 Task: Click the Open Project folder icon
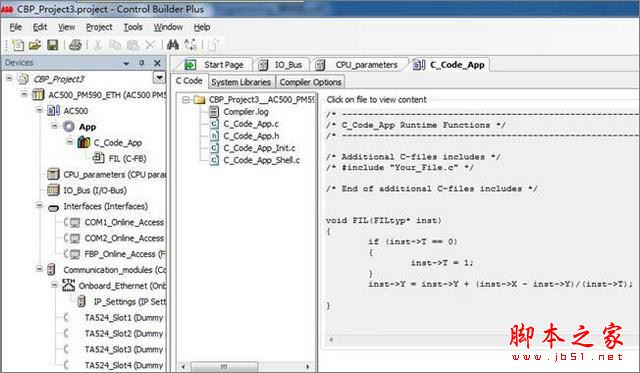35,45
